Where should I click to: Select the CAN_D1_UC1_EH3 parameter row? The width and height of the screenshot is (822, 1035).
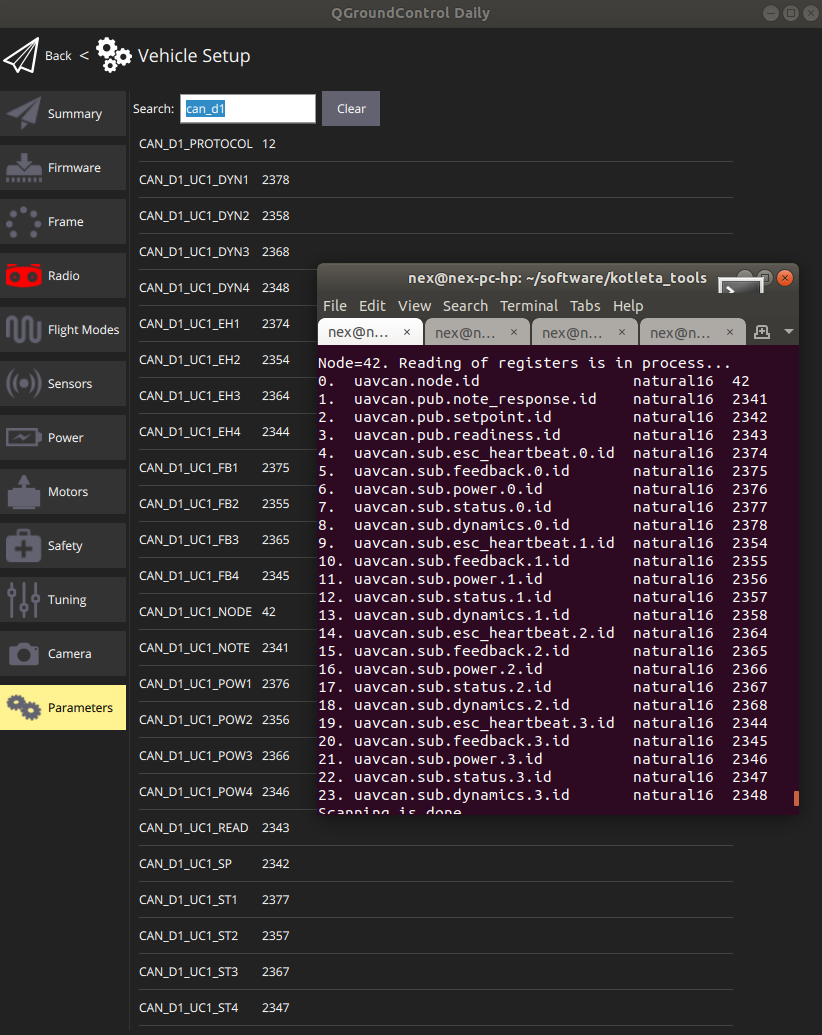coord(227,395)
